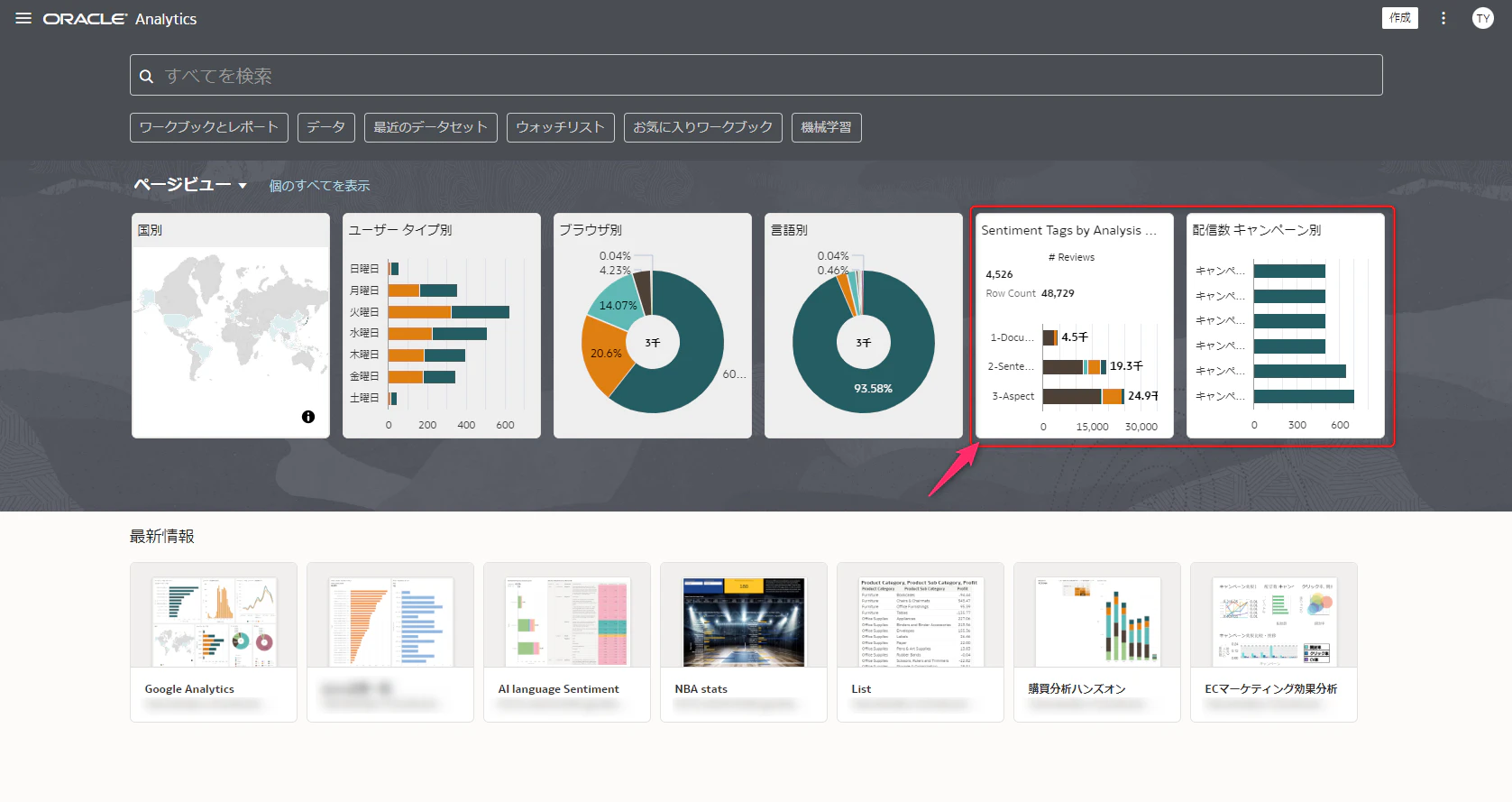Open the AI language Sentiment workbook
1512x802 pixels.
pyautogui.click(x=567, y=642)
